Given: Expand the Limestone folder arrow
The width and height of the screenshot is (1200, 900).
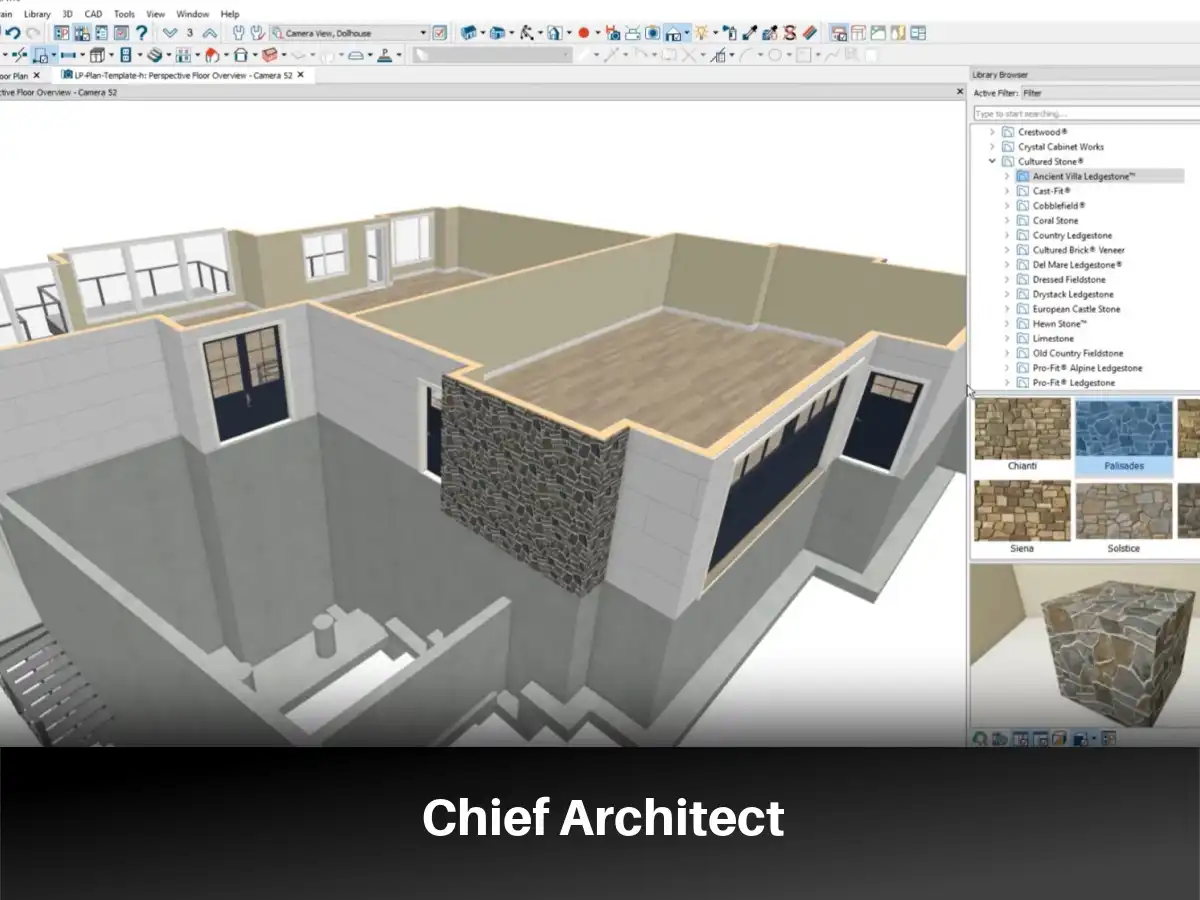Looking at the screenshot, I should point(1007,339).
